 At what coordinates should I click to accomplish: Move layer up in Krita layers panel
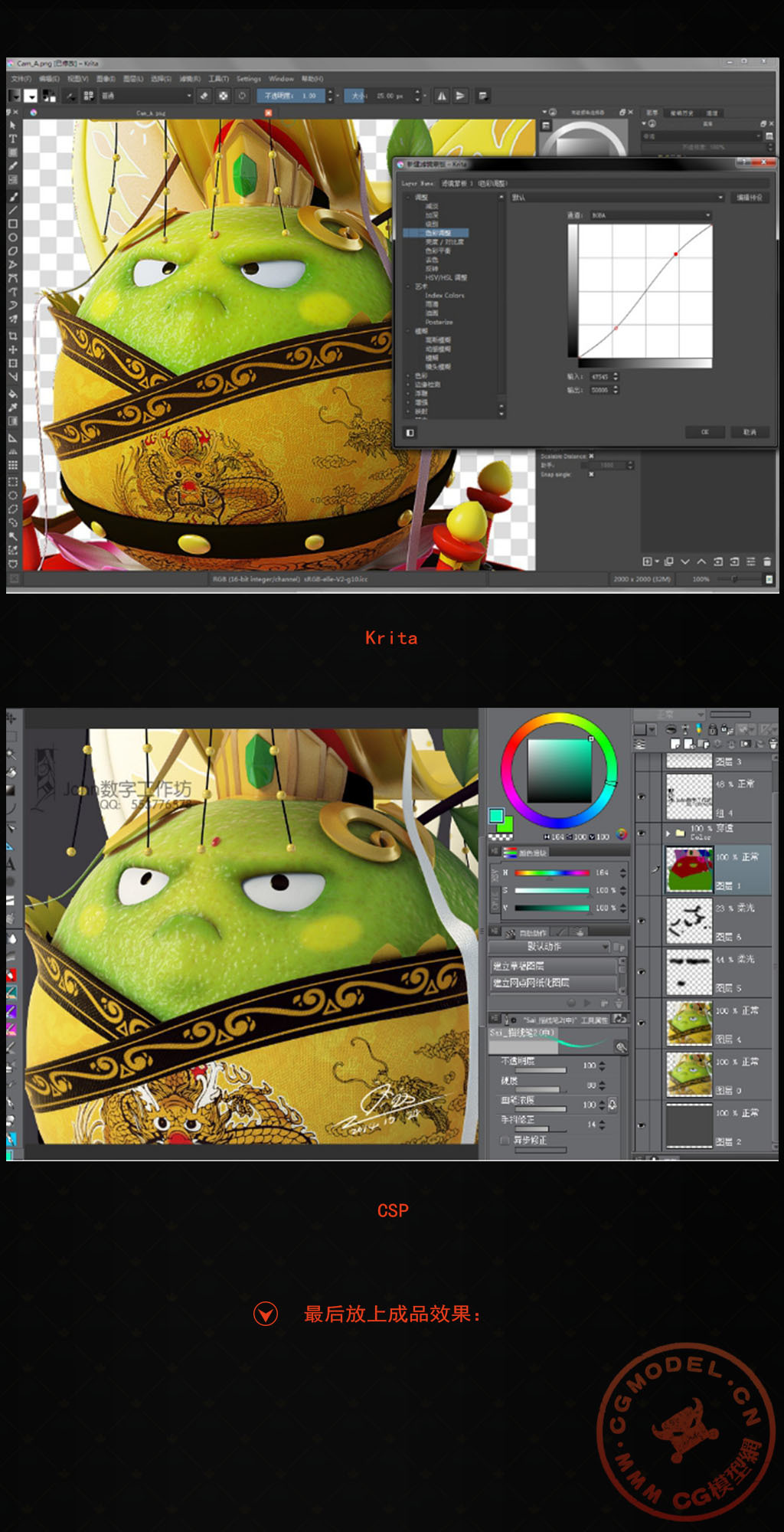[x=701, y=561]
